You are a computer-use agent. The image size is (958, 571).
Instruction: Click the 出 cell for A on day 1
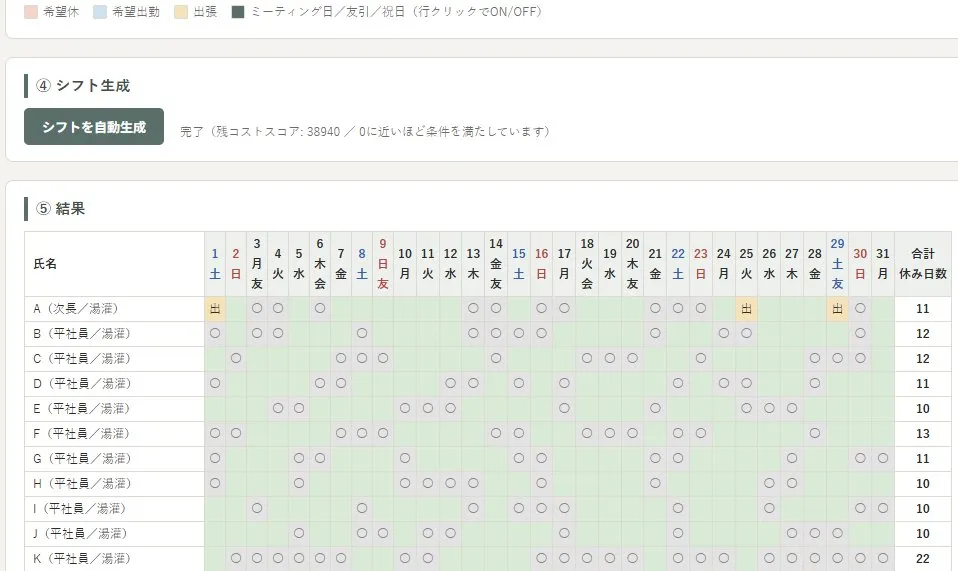(x=215, y=309)
